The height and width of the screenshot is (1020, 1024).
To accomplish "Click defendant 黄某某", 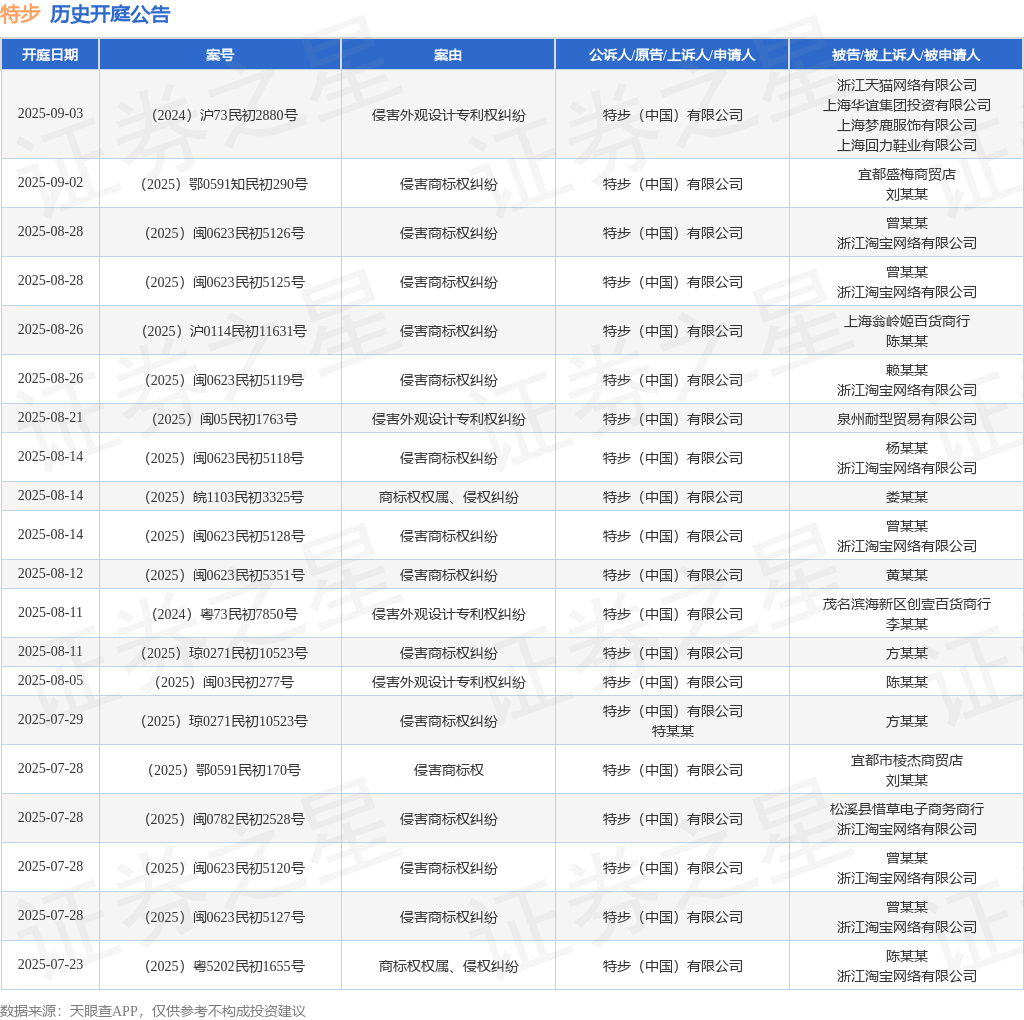I will 906,575.
